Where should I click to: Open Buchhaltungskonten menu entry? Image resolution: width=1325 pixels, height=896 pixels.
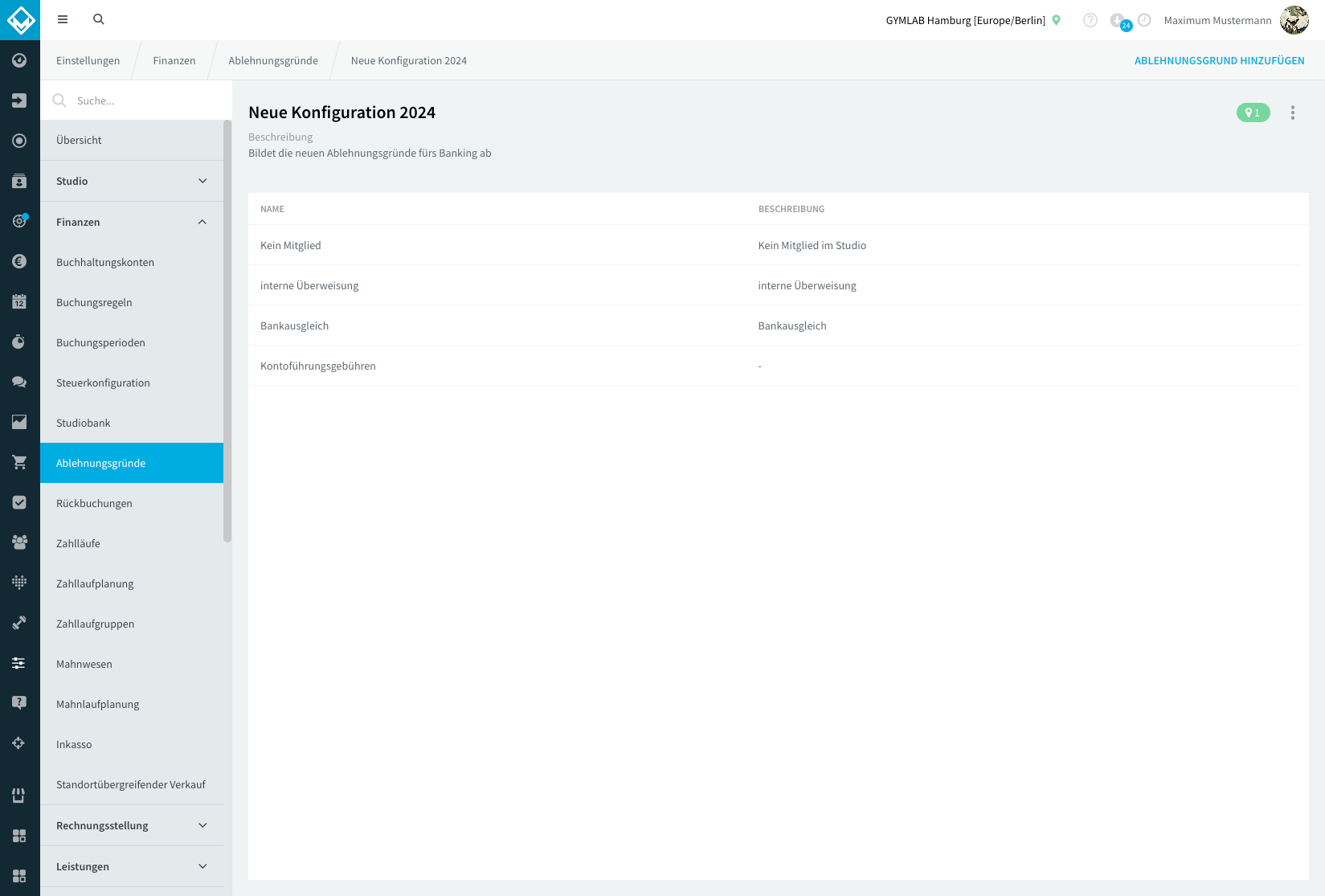132,262
